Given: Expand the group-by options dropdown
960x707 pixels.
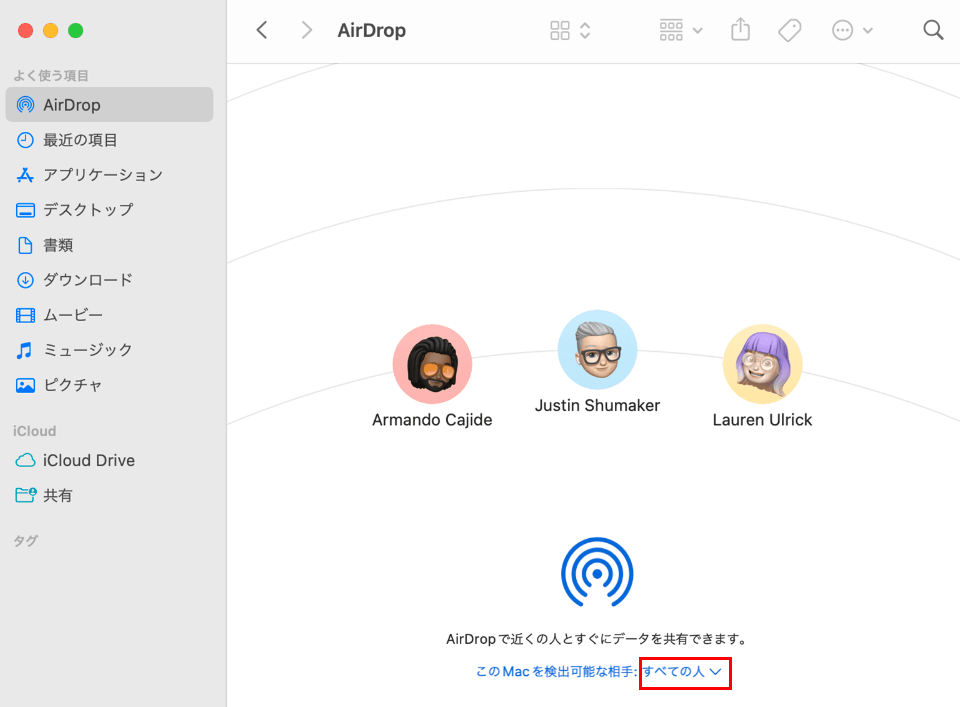Looking at the screenshot, I should click(x=681, y=30).
